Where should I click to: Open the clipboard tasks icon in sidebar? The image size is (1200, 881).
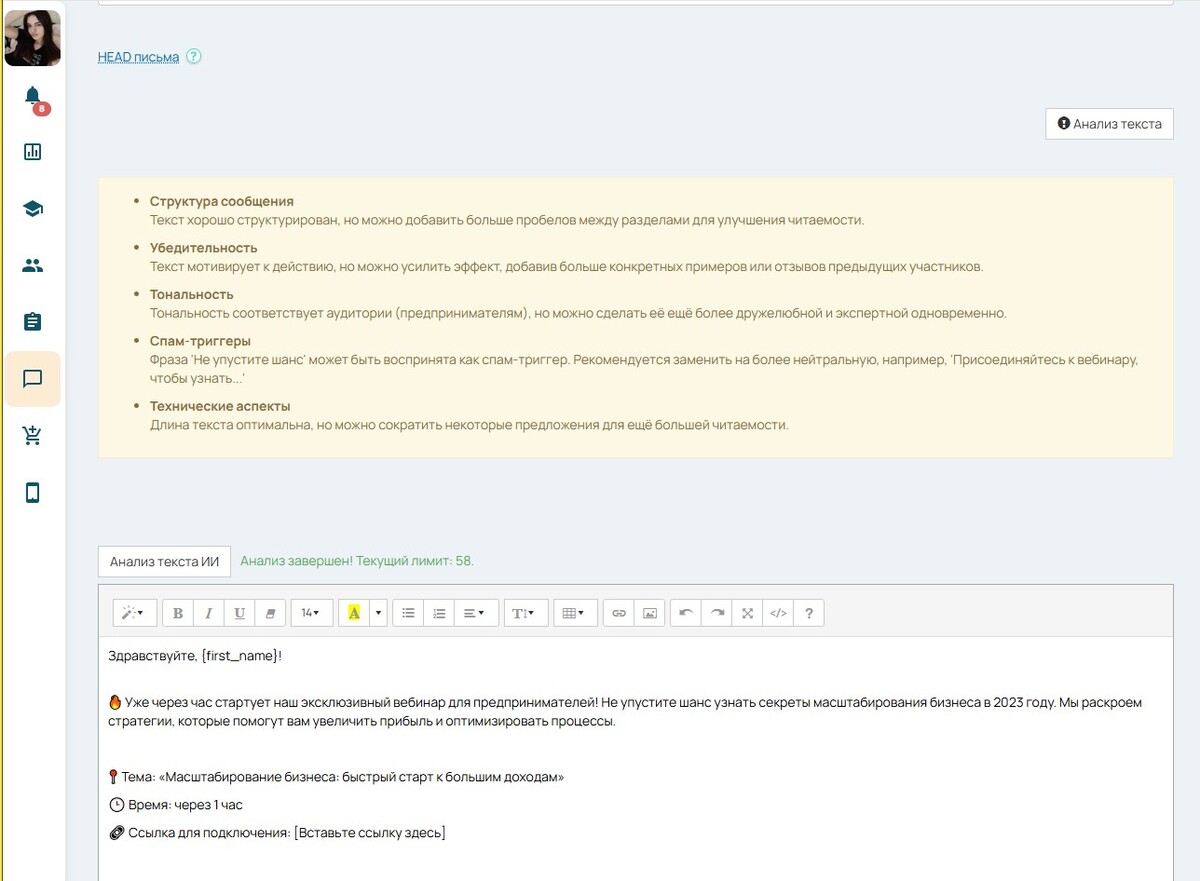click(32, 322)
